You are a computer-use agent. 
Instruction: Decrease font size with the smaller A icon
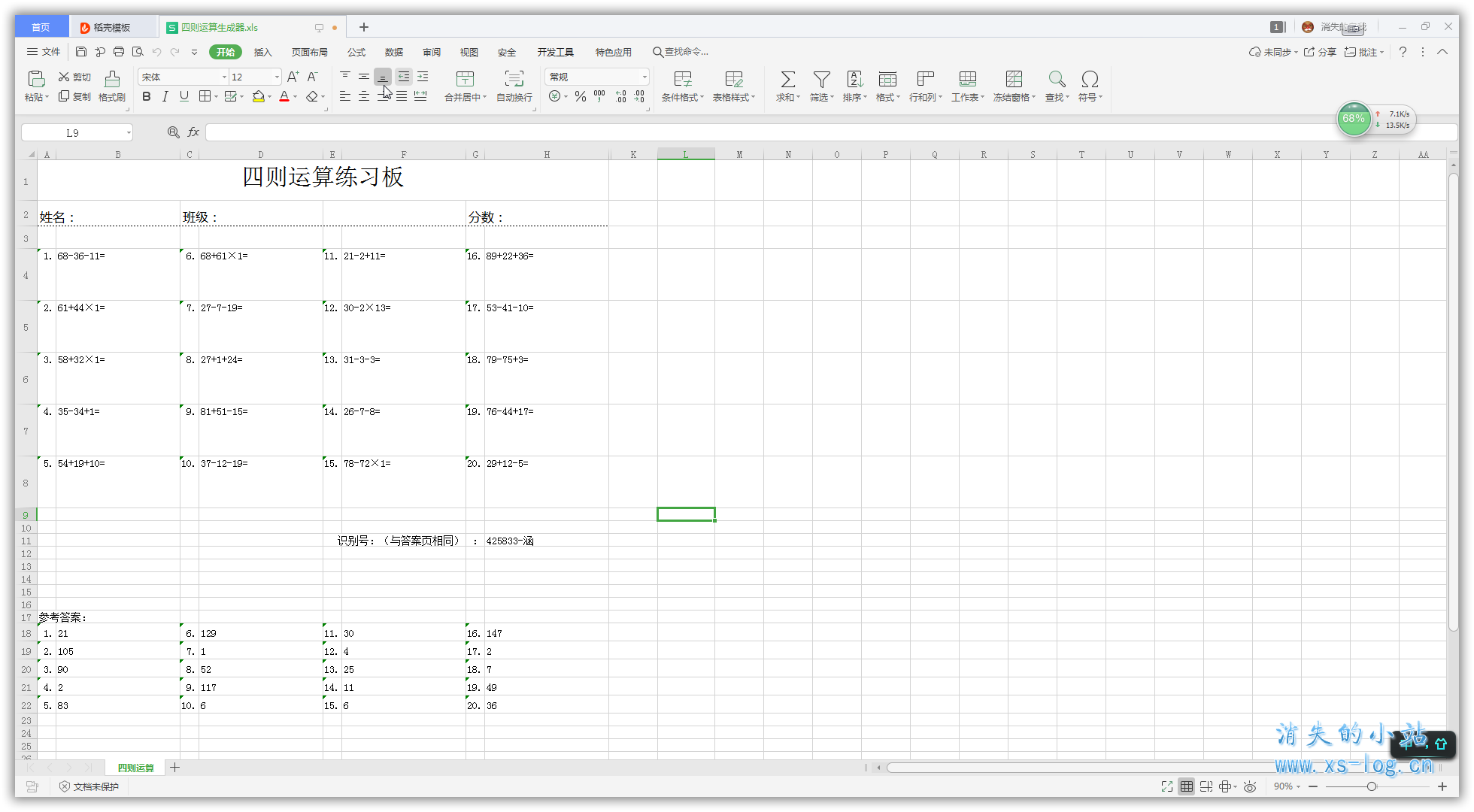click(313, 77)
